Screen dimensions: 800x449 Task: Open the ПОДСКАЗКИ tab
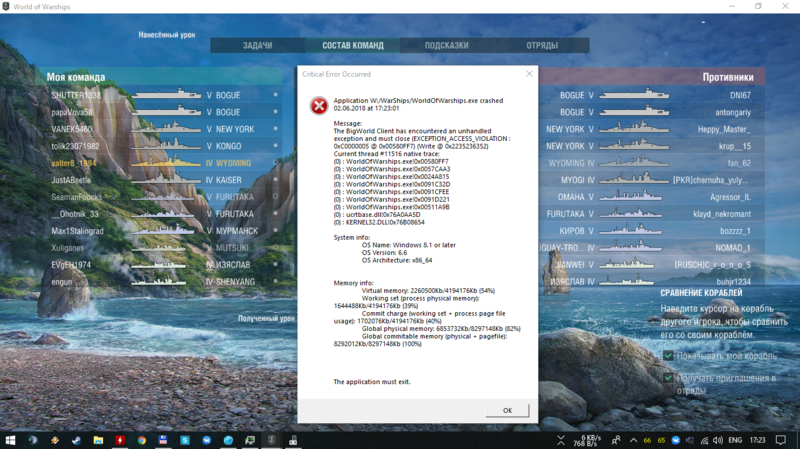(447, 45)
